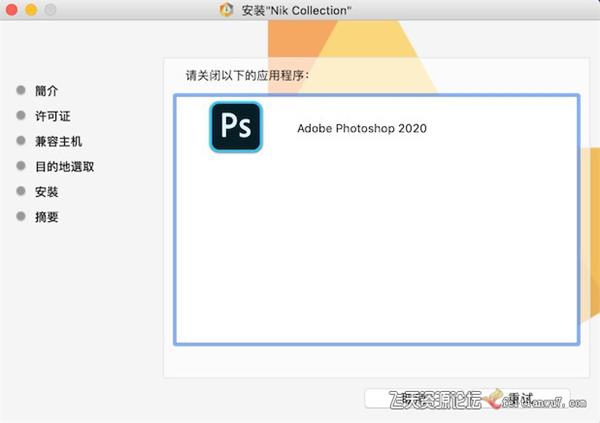The width and height of the screenshot is (600, 423).
Task: Close the installer window with red button
Action: click(13, 10)
